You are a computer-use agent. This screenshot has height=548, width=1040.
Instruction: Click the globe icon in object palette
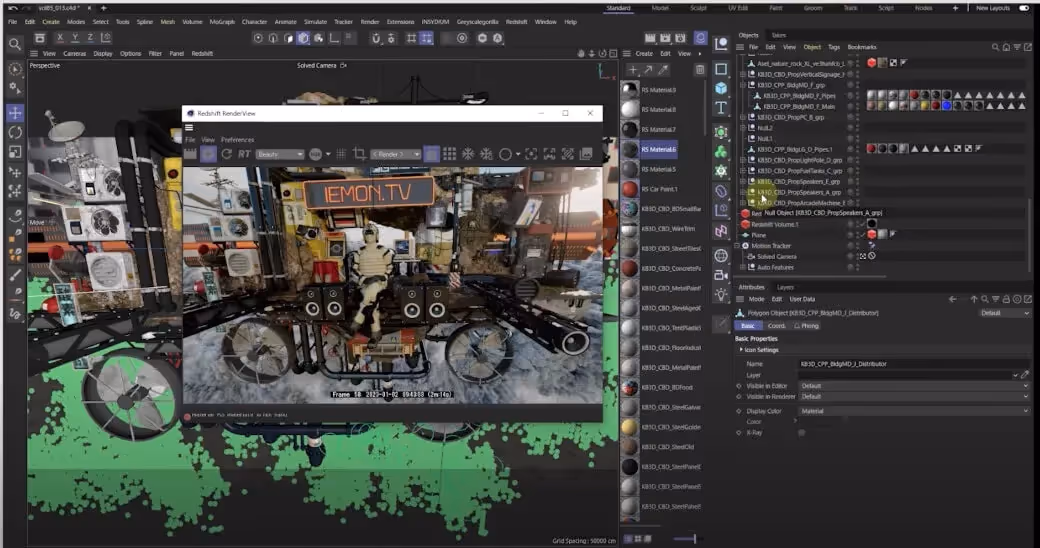[721, 255]
